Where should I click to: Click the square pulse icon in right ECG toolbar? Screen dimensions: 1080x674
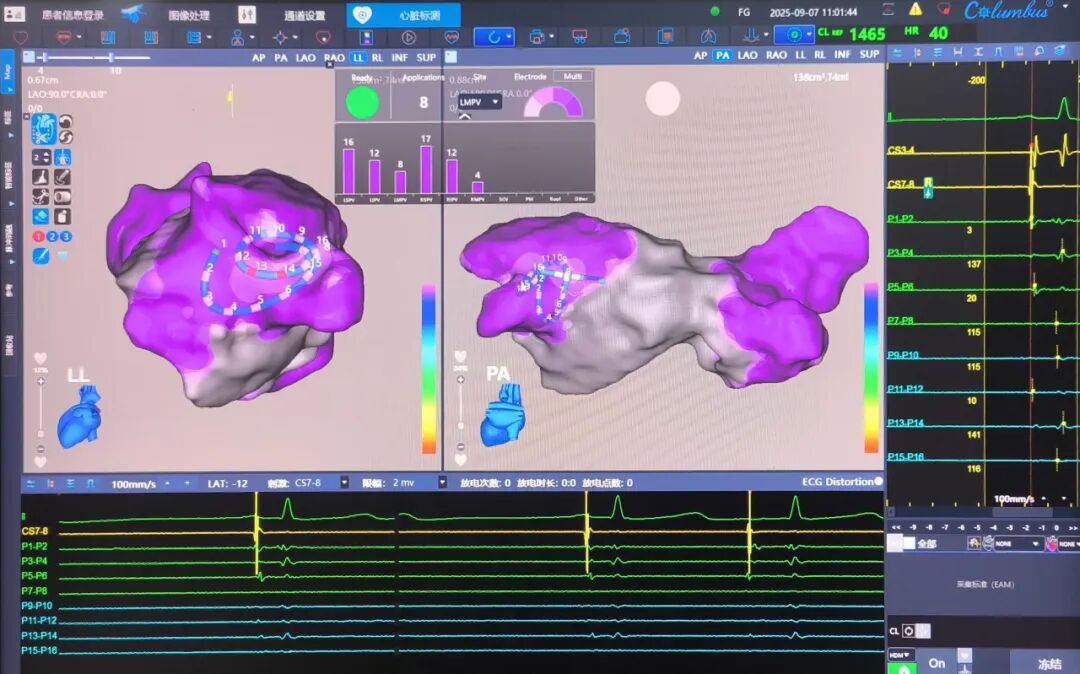pos(998,52)
